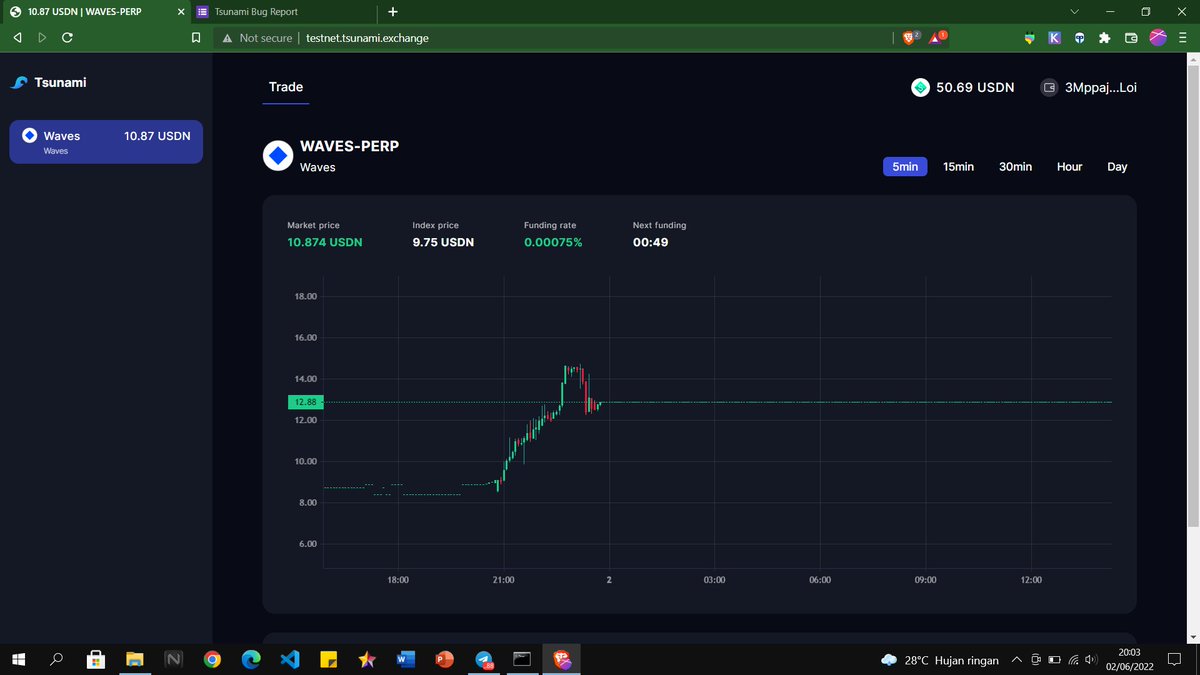
Task: Open the Trade tab
Action: point(286,87)
